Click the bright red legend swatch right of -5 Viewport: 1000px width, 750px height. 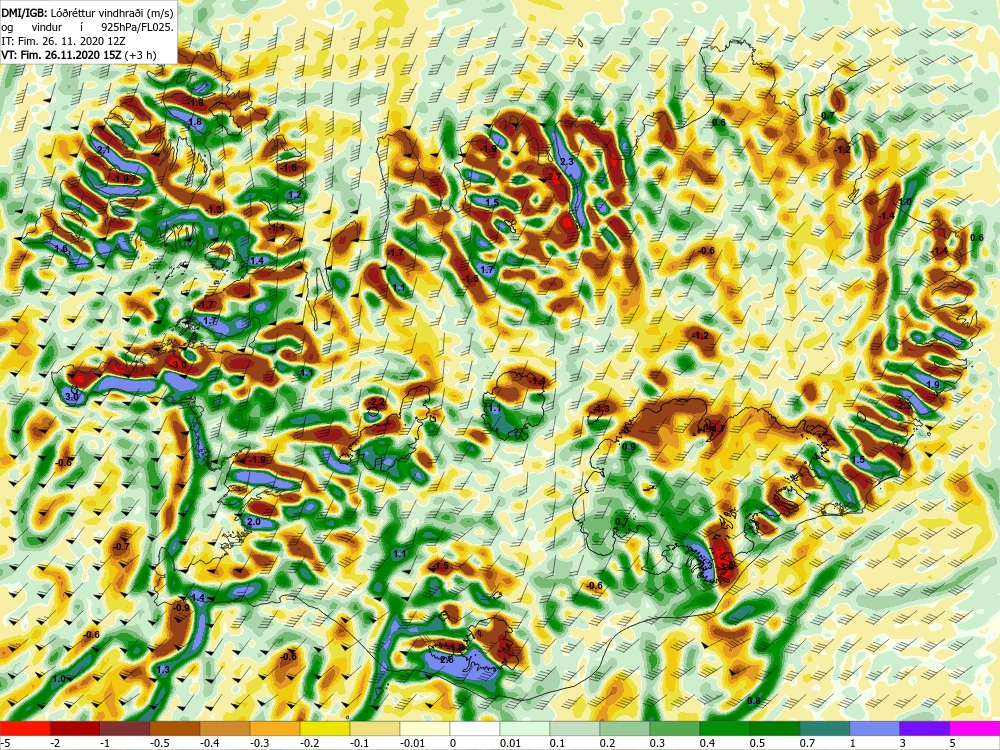[x=25, y=728]
